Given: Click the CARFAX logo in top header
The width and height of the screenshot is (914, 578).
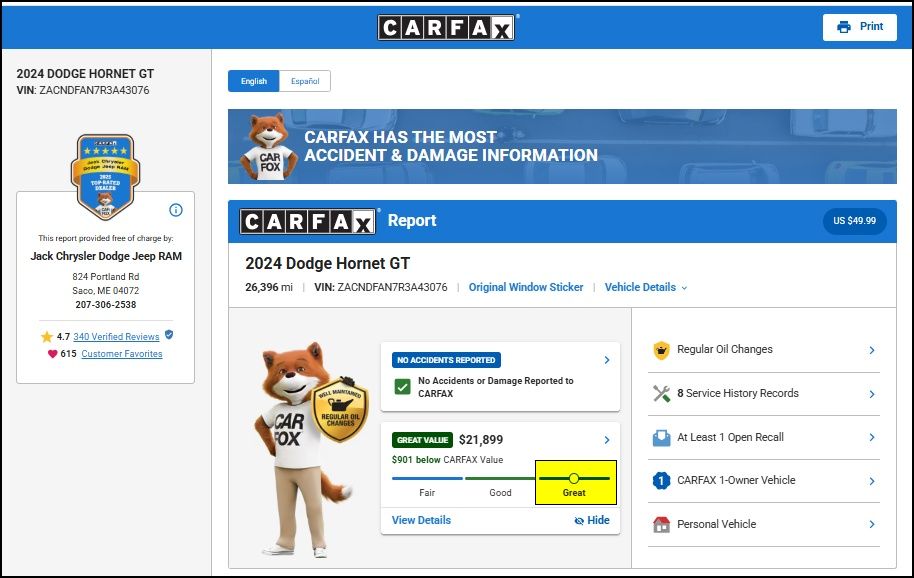Looking at the screenshot, I should 447,27.
